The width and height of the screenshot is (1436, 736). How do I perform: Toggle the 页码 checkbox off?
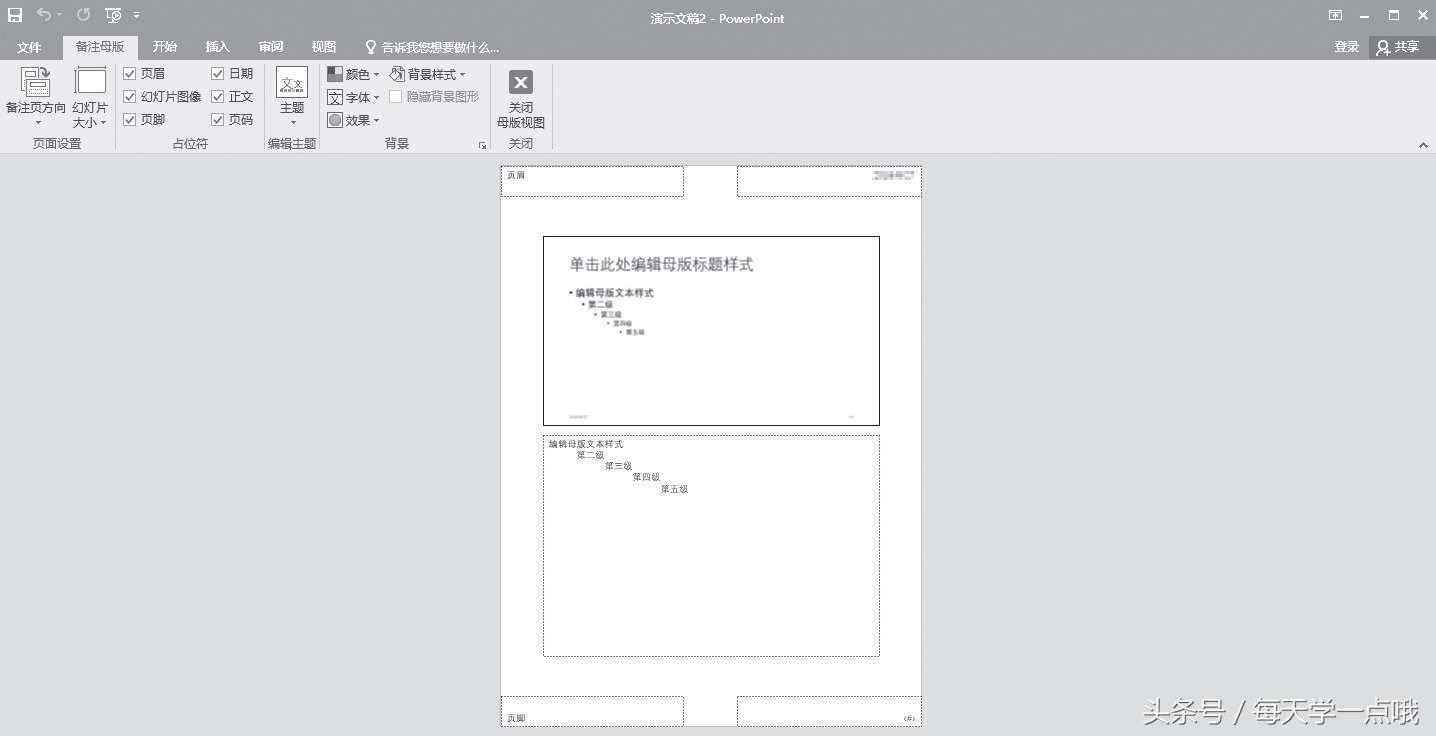point(218,119)
